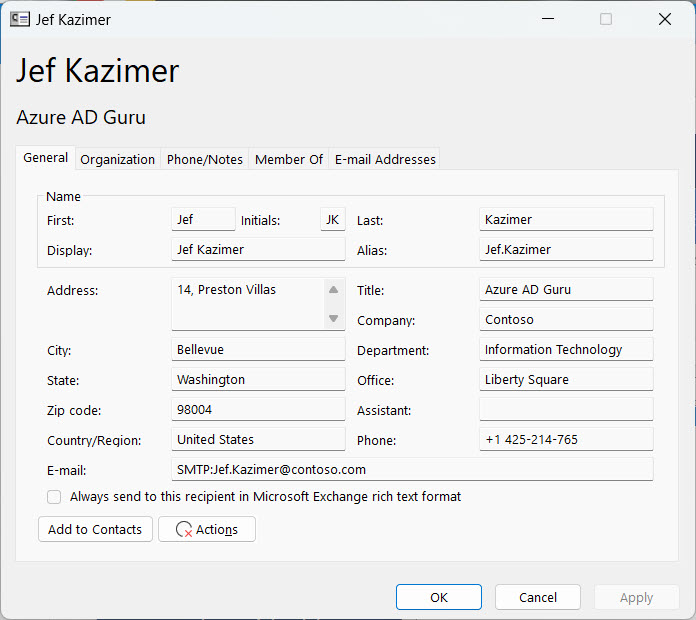Screen dimensions: 696x620
Task: Enable always send in rich text format checkbox
Action: point(54,497)
